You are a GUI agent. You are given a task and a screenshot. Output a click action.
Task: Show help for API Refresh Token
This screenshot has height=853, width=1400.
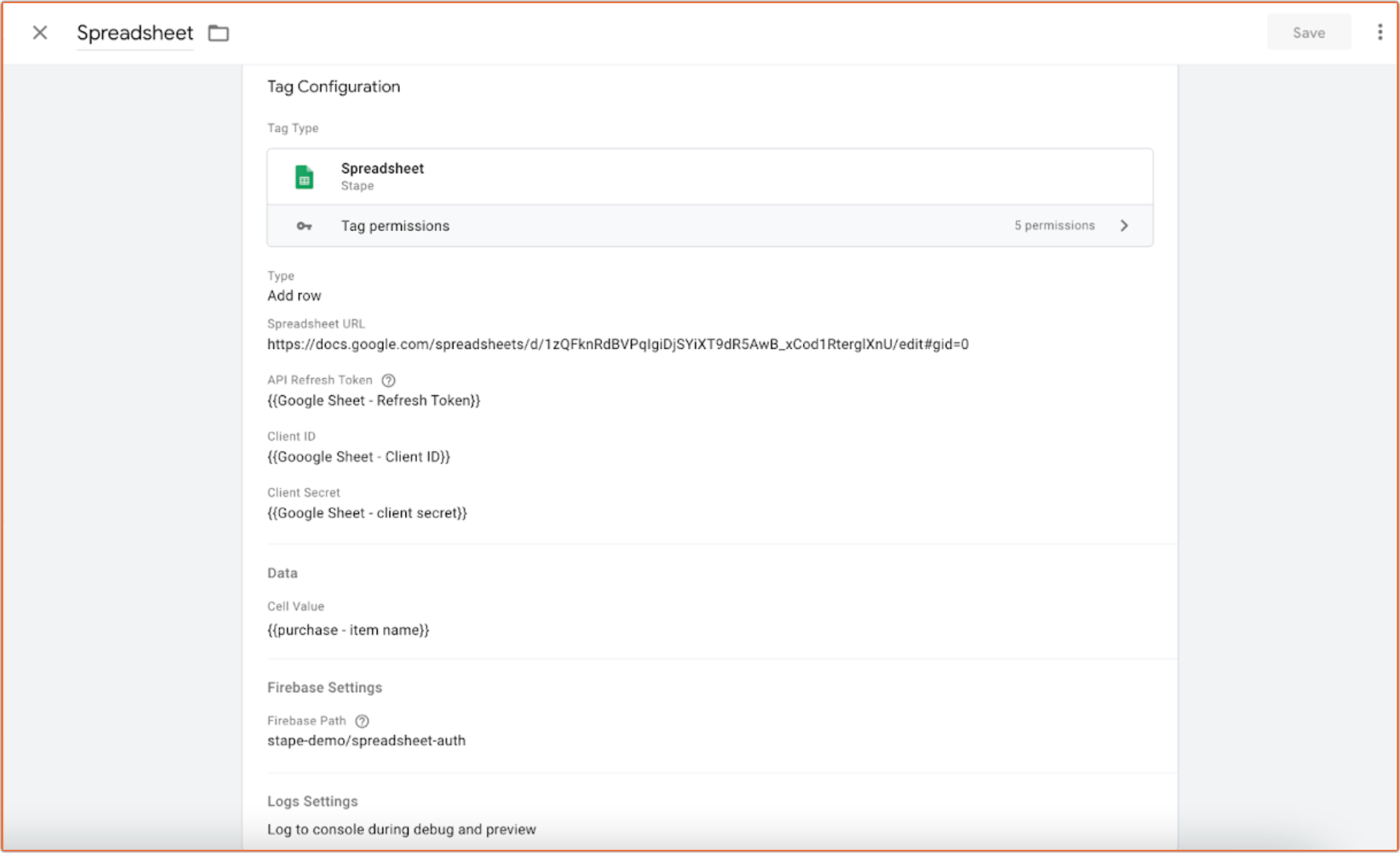pyautogui.click(x=388, y=381)
